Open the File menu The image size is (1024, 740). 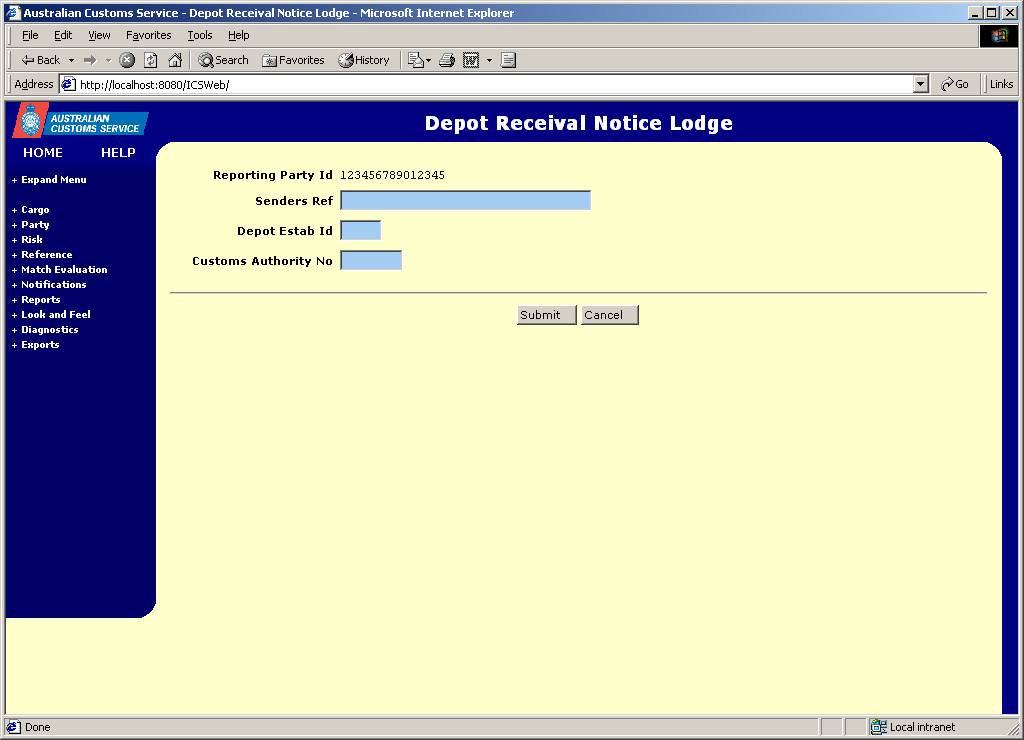click(30, 35)
